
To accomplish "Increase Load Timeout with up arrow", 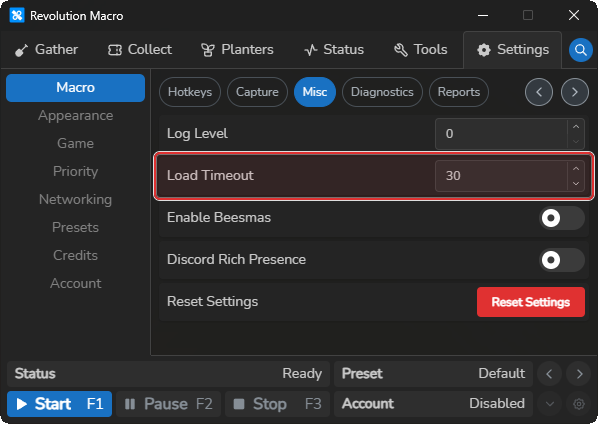I will tap(576, 169).
